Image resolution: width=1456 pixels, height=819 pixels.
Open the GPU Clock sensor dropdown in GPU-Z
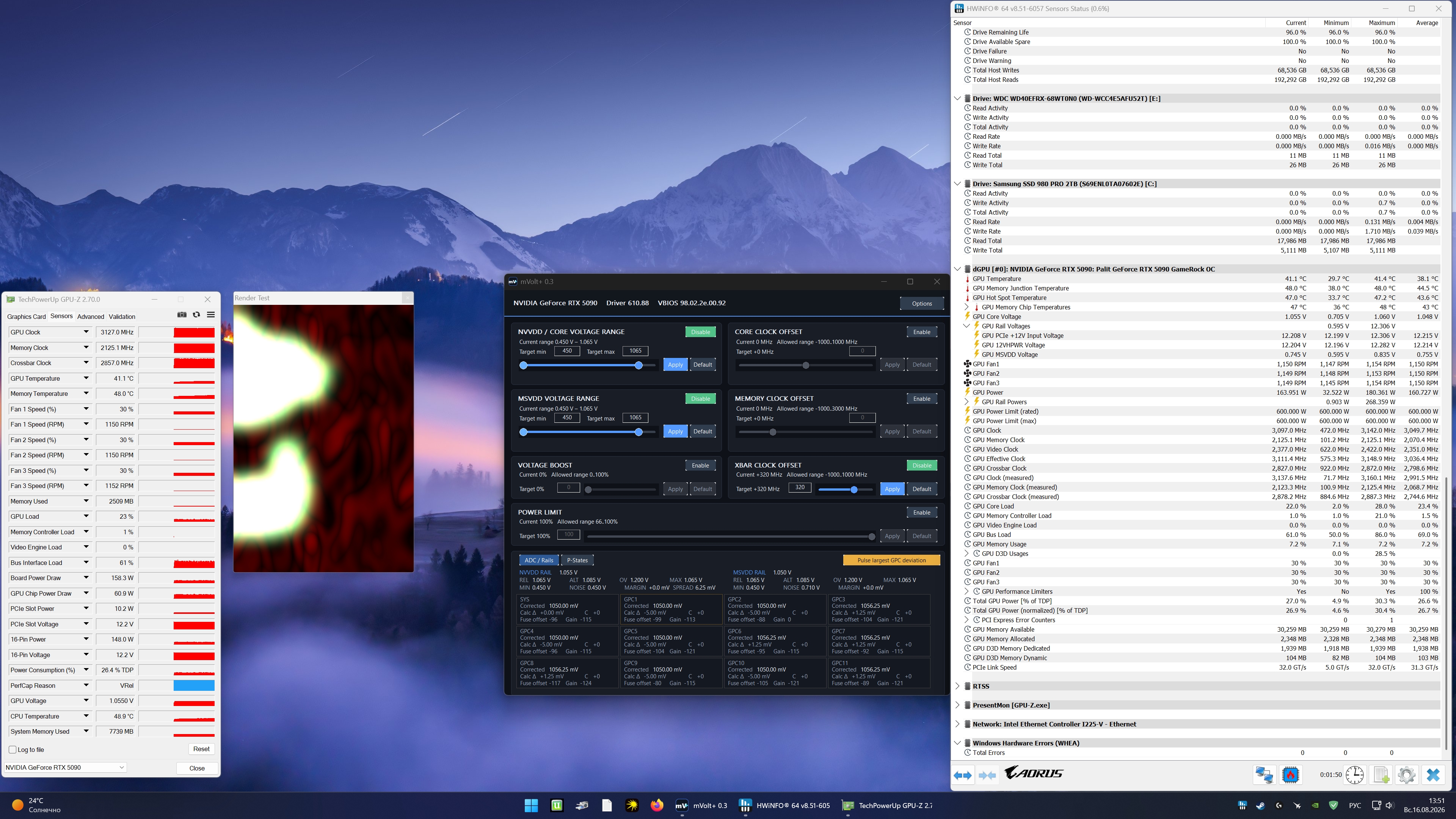tap(86, 332)
